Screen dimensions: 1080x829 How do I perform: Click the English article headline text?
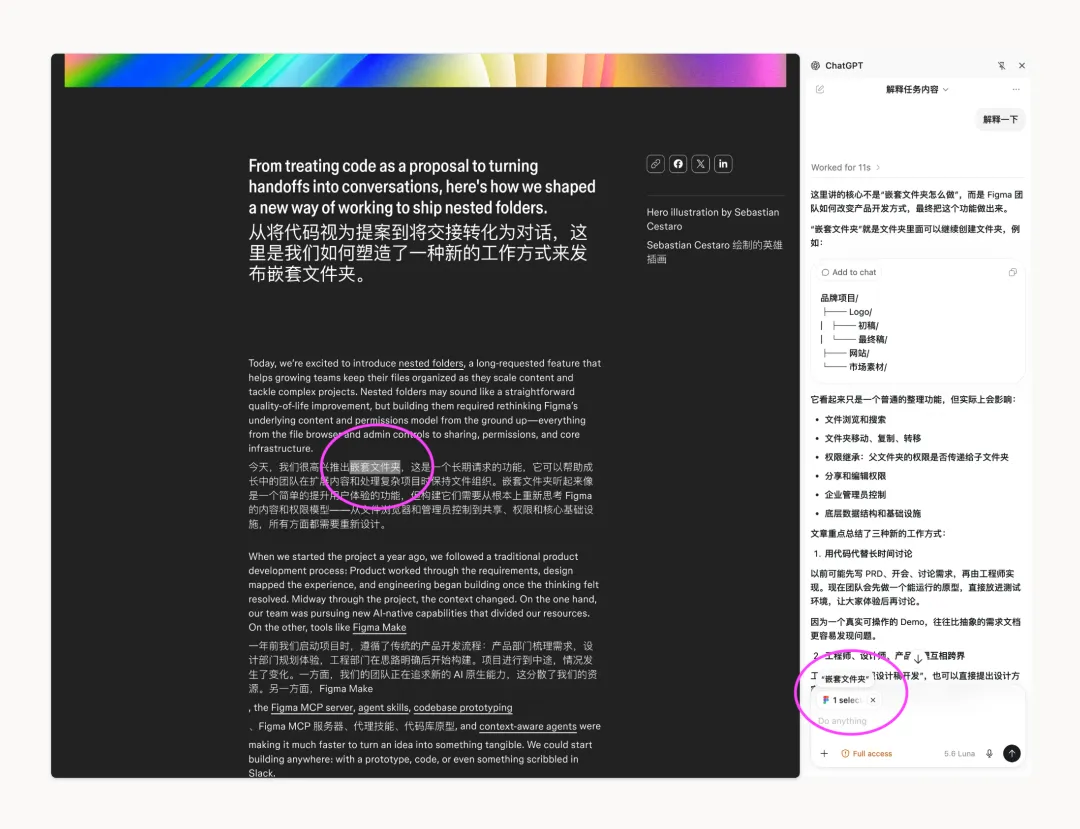point(422,187)
